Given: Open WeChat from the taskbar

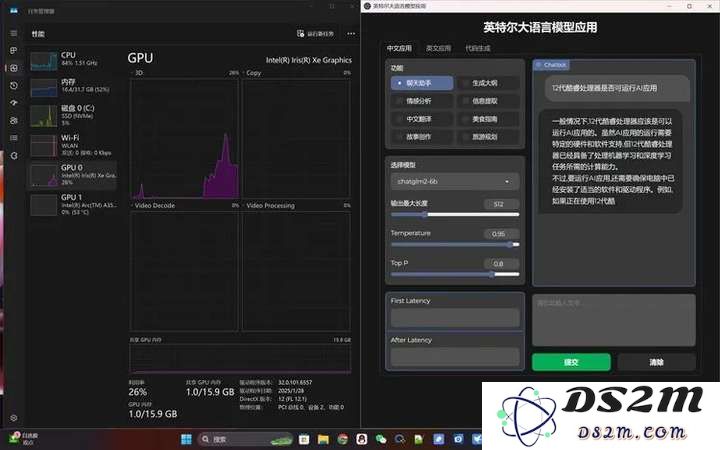Looking at the screenshot, I should tap(381, 439).
